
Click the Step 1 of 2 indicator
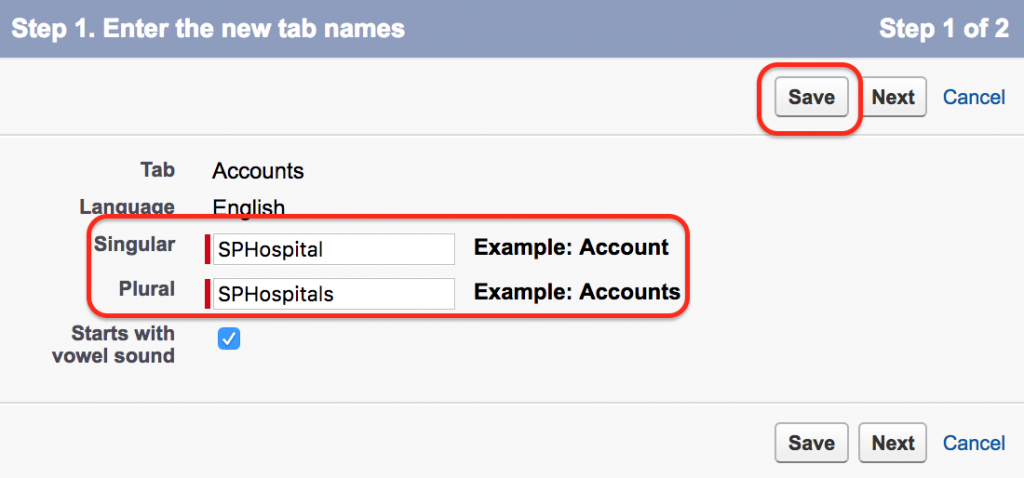point(944,29)
